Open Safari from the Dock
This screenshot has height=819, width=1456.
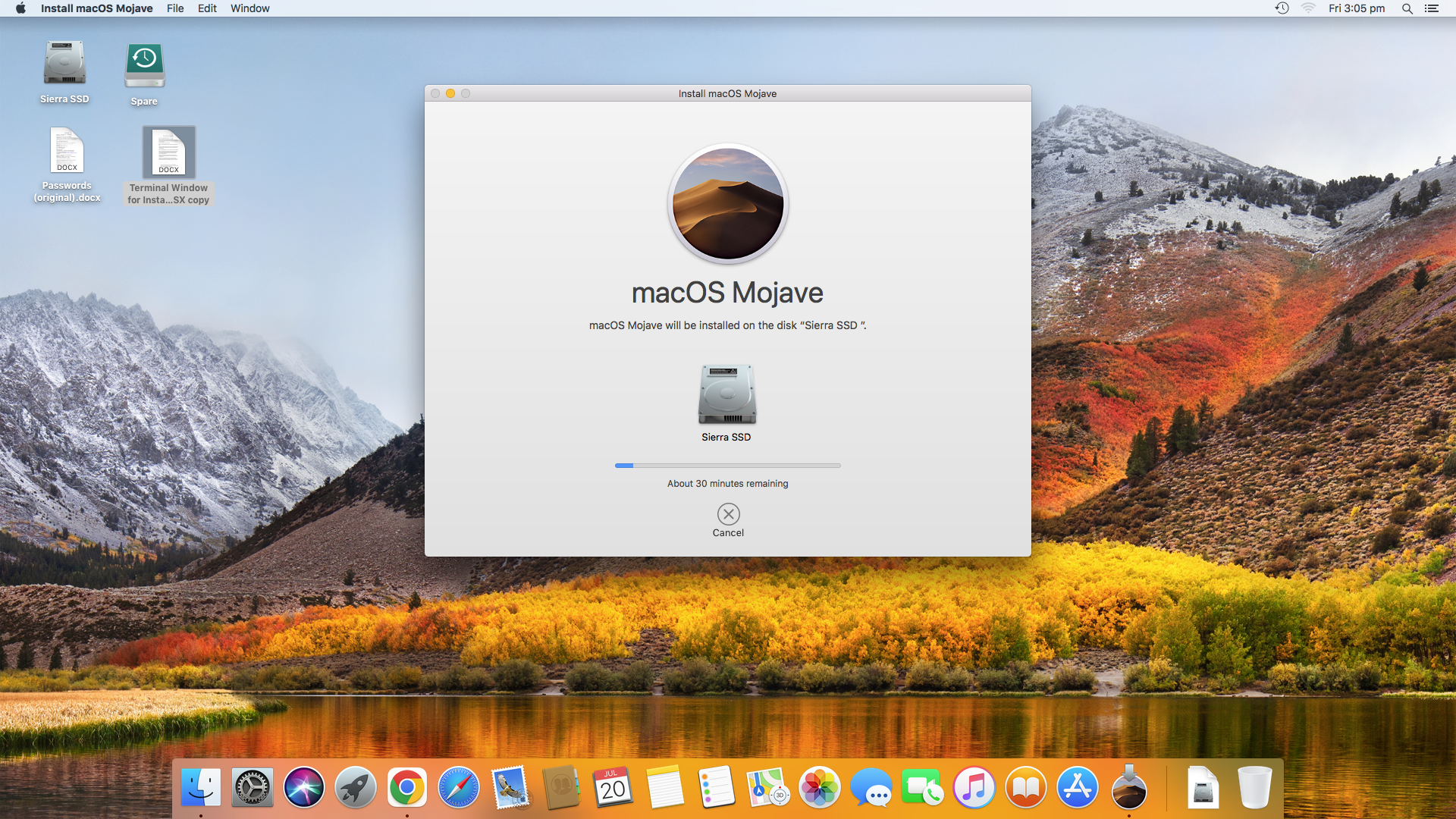coord(459,788)
